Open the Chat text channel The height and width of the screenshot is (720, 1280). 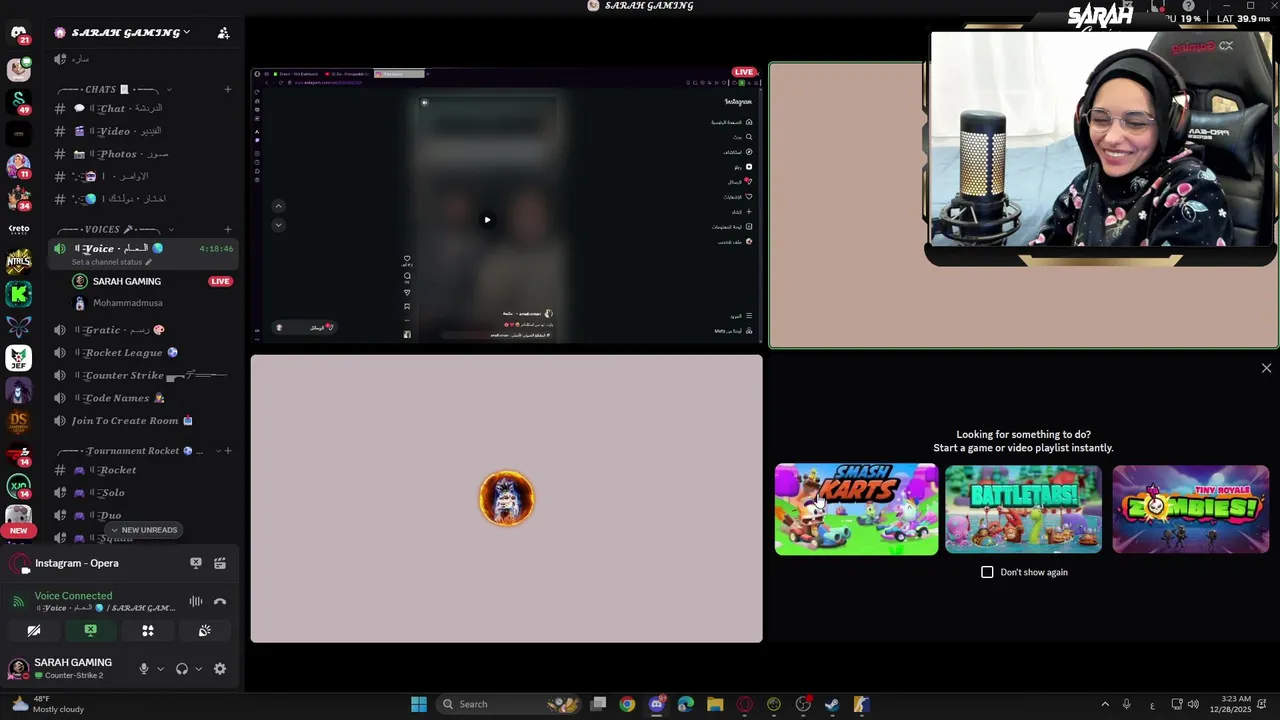(x=143, y=108)
